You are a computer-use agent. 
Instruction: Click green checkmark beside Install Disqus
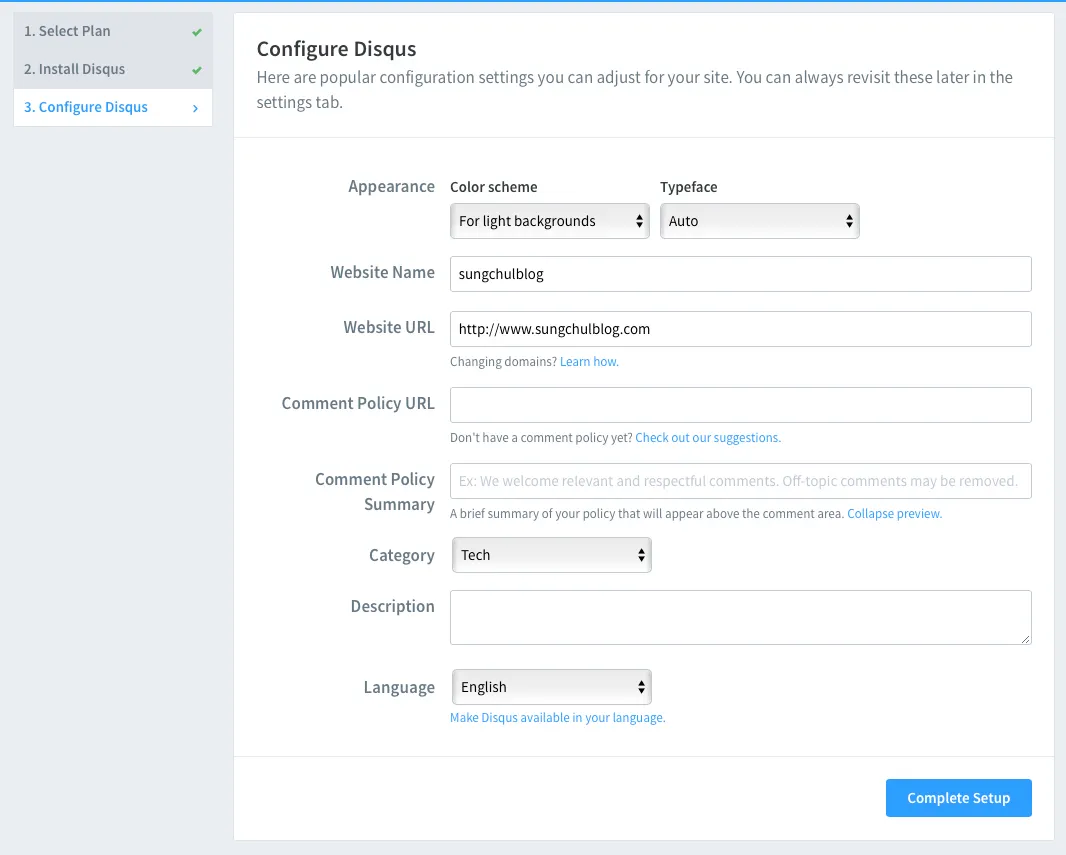click(x=197, y=70)
